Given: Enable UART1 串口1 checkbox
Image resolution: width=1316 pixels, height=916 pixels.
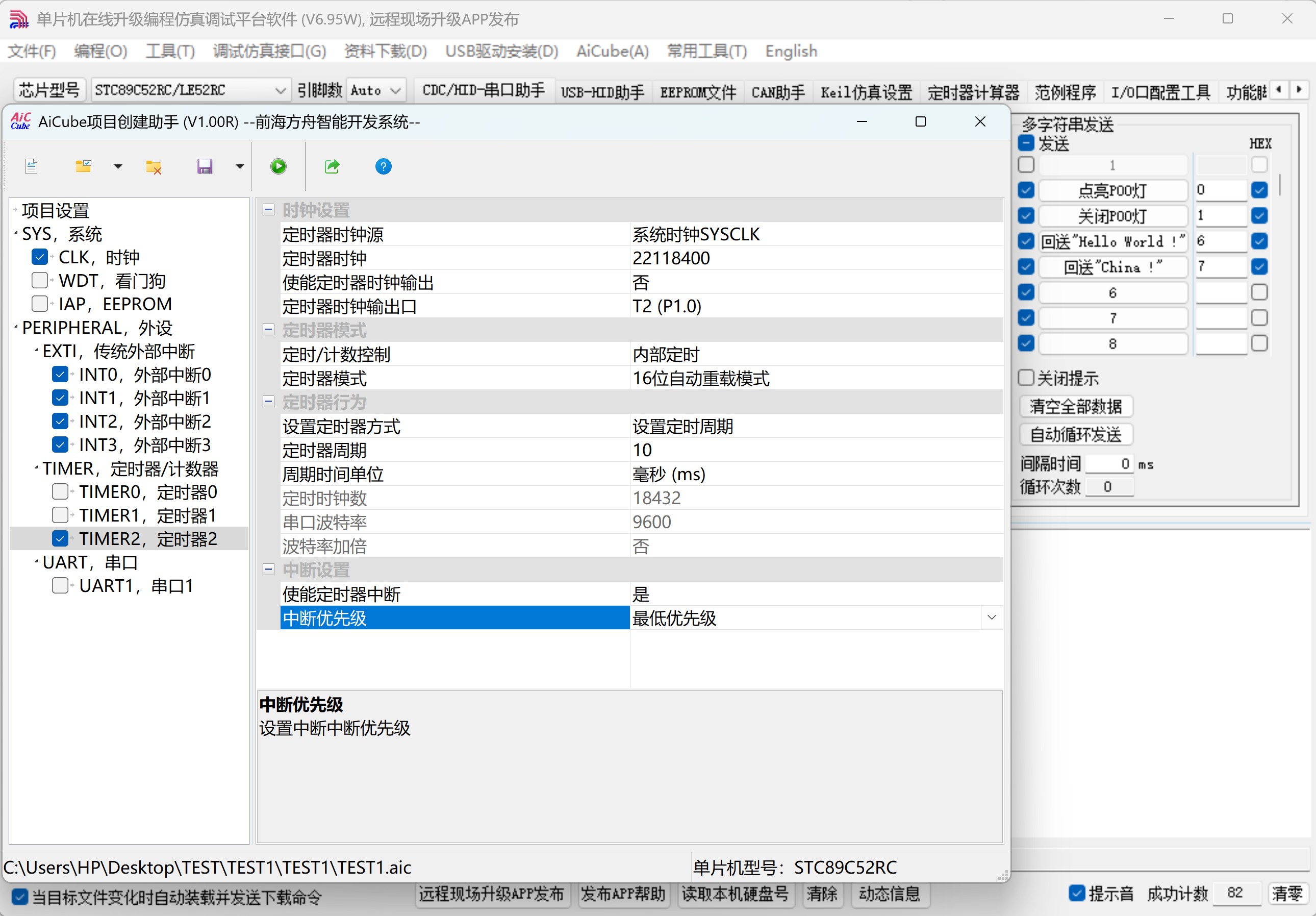Looking at the screenshot, I should [60, 586].
